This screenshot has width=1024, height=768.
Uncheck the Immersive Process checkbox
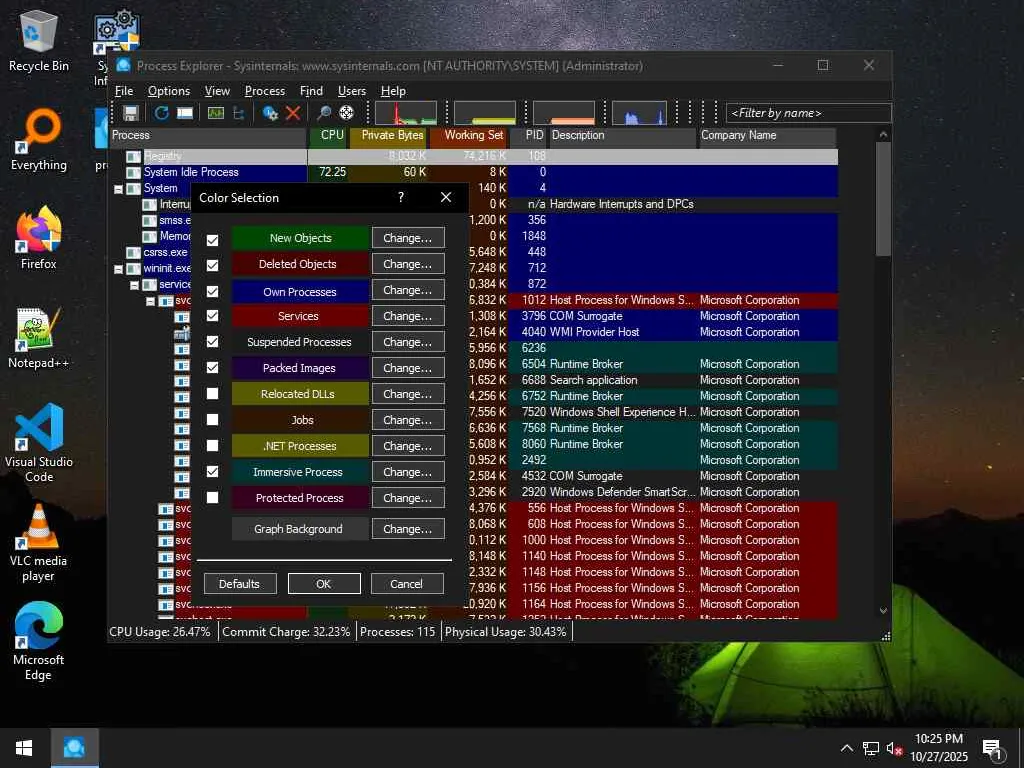click(x=212, y=471)
